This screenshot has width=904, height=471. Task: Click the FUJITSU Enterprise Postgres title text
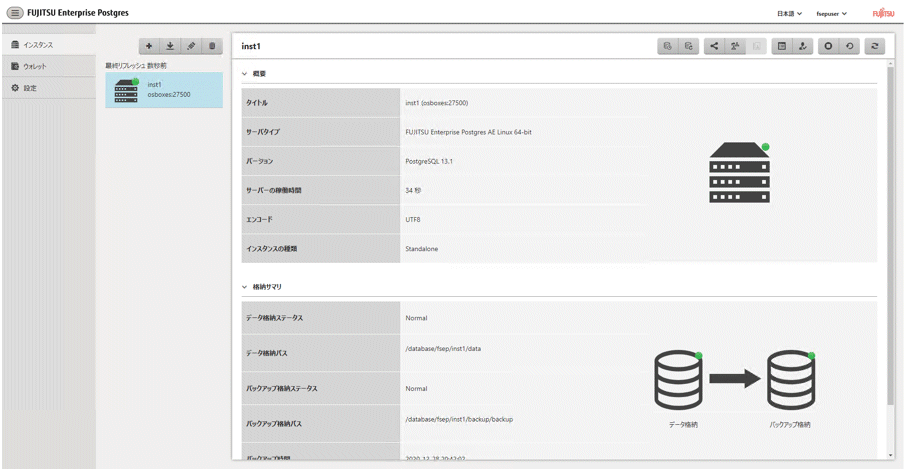pos(78,13)
